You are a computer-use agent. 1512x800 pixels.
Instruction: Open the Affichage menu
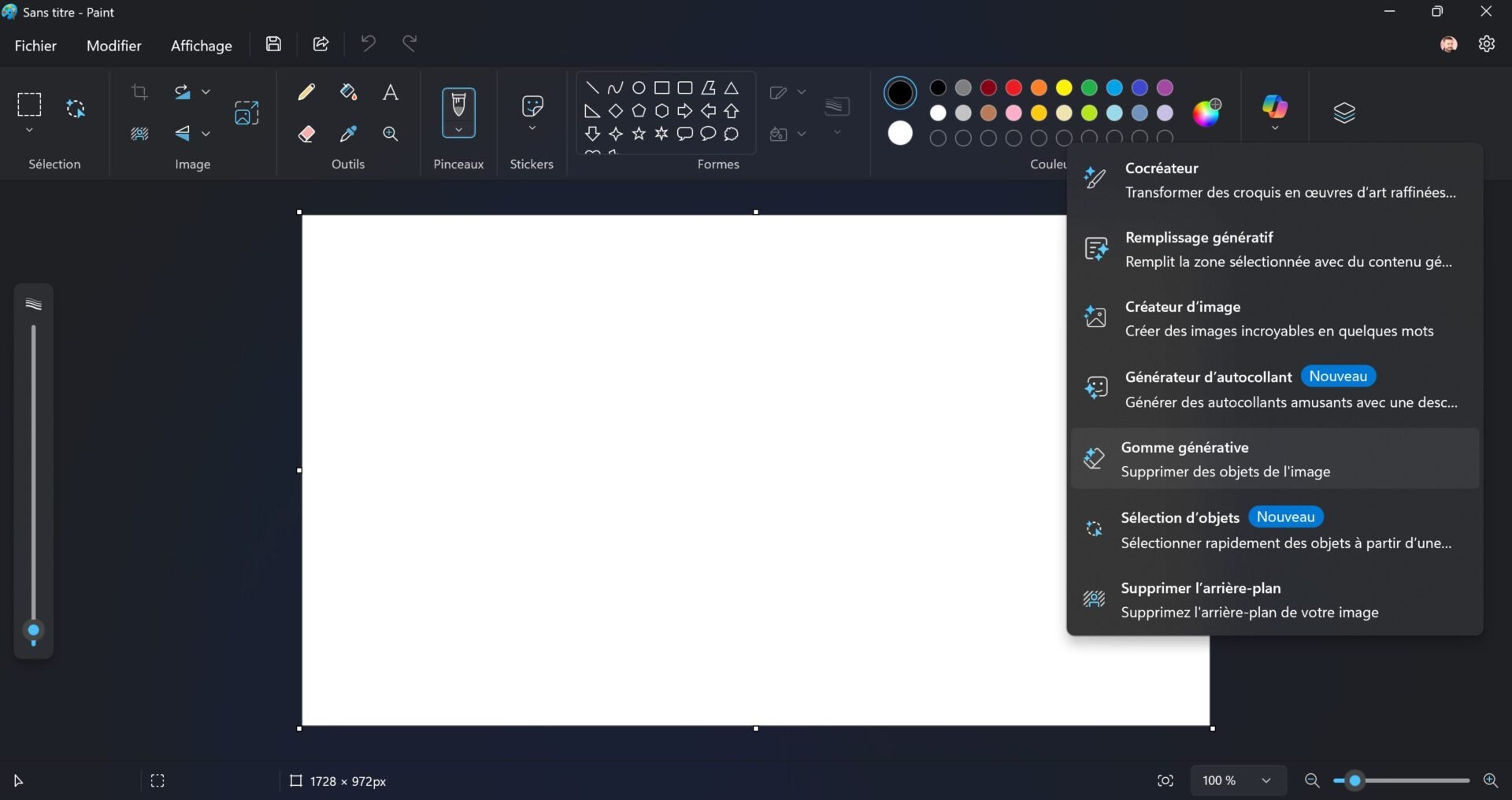[x=202, y=46]
